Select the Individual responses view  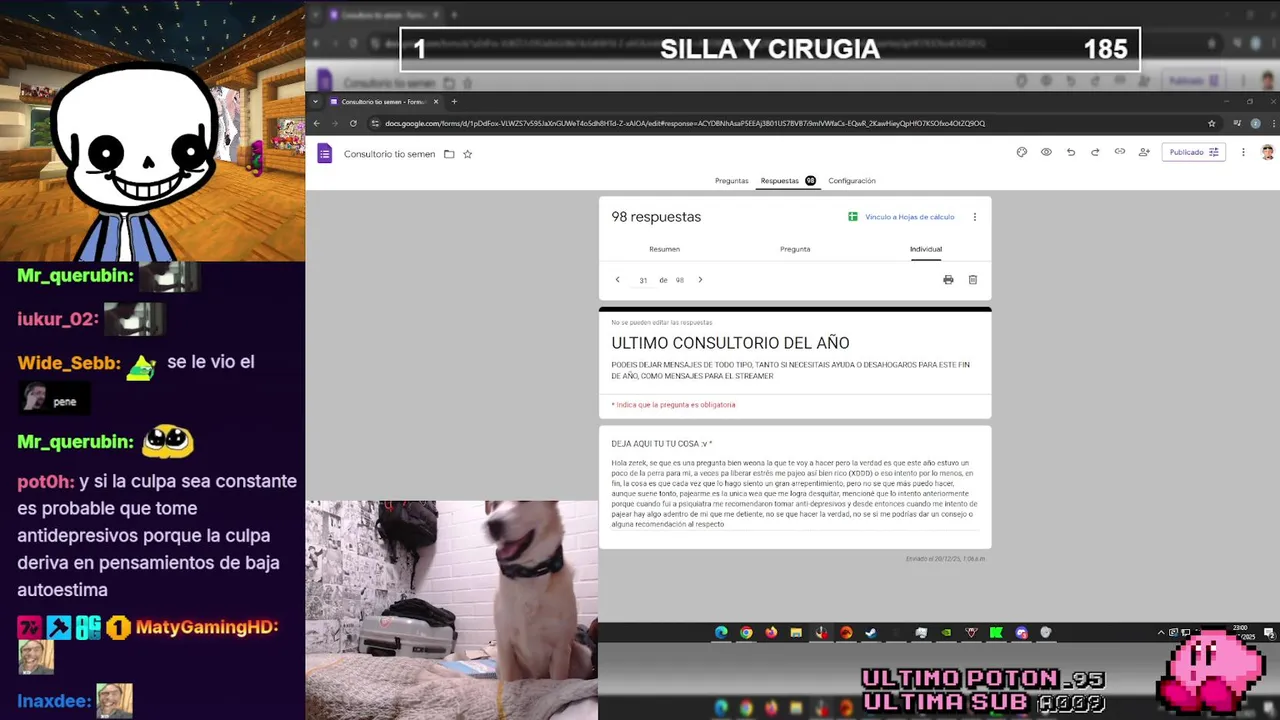click(x=926, y=249)
